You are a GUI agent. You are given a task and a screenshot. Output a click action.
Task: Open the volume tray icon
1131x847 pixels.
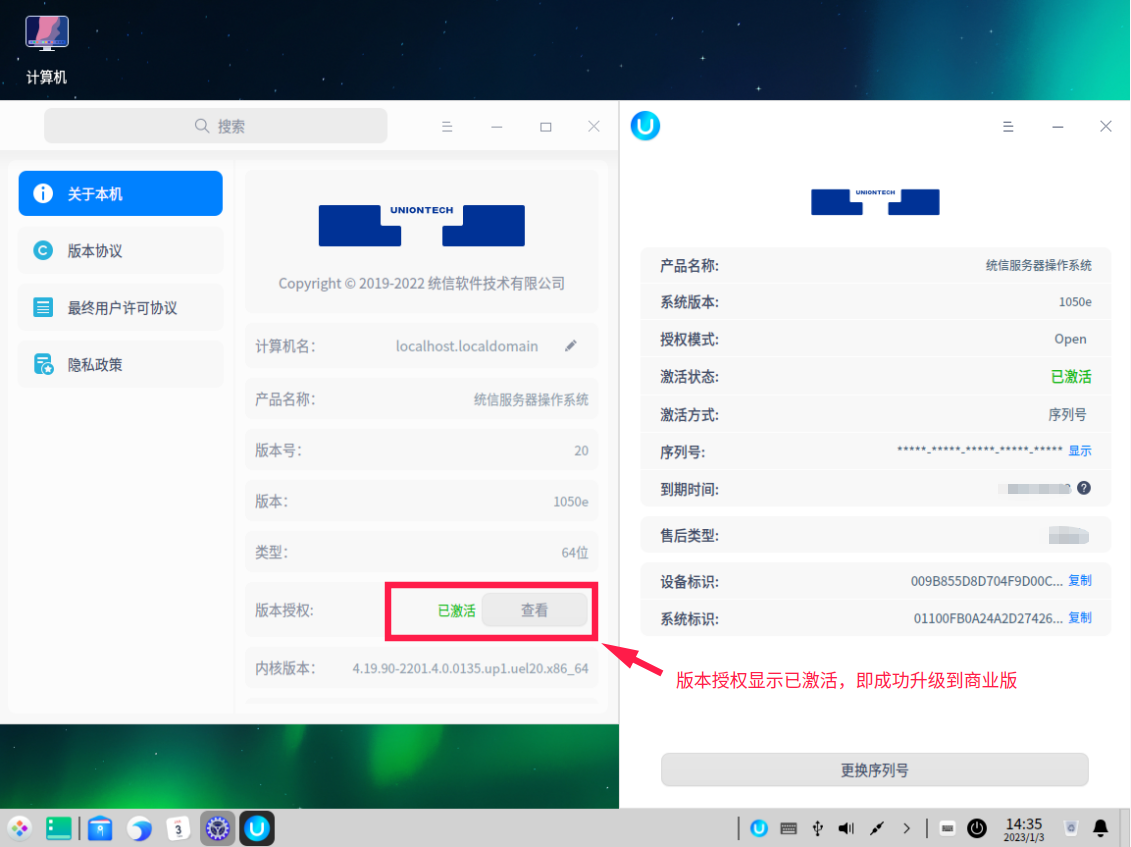846,828
